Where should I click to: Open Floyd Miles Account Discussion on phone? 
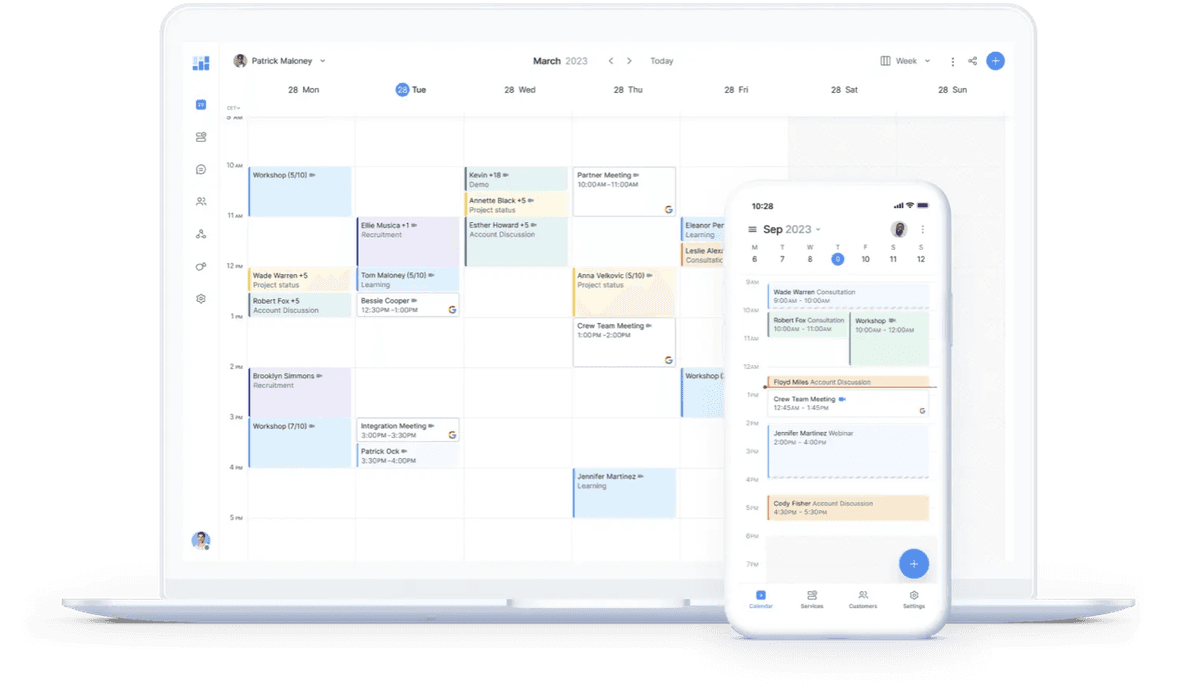pyautogui.click(x=848, y=382)
